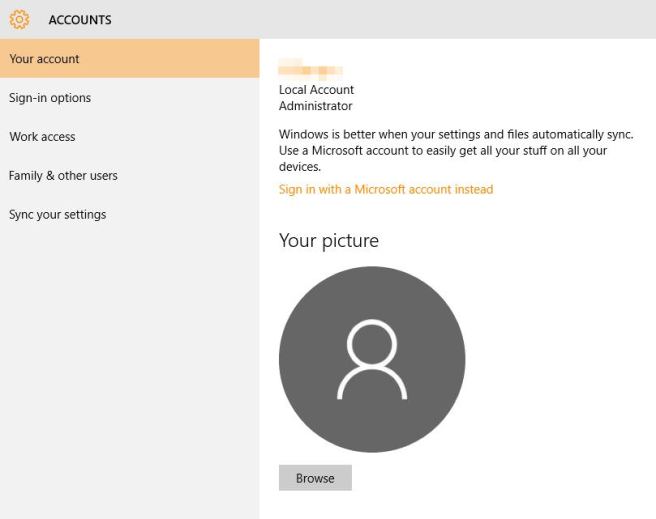The width and height of the screenshot is (656, 519).
Task: Click the Your picture heading
Action: click(x=328, y=240)
